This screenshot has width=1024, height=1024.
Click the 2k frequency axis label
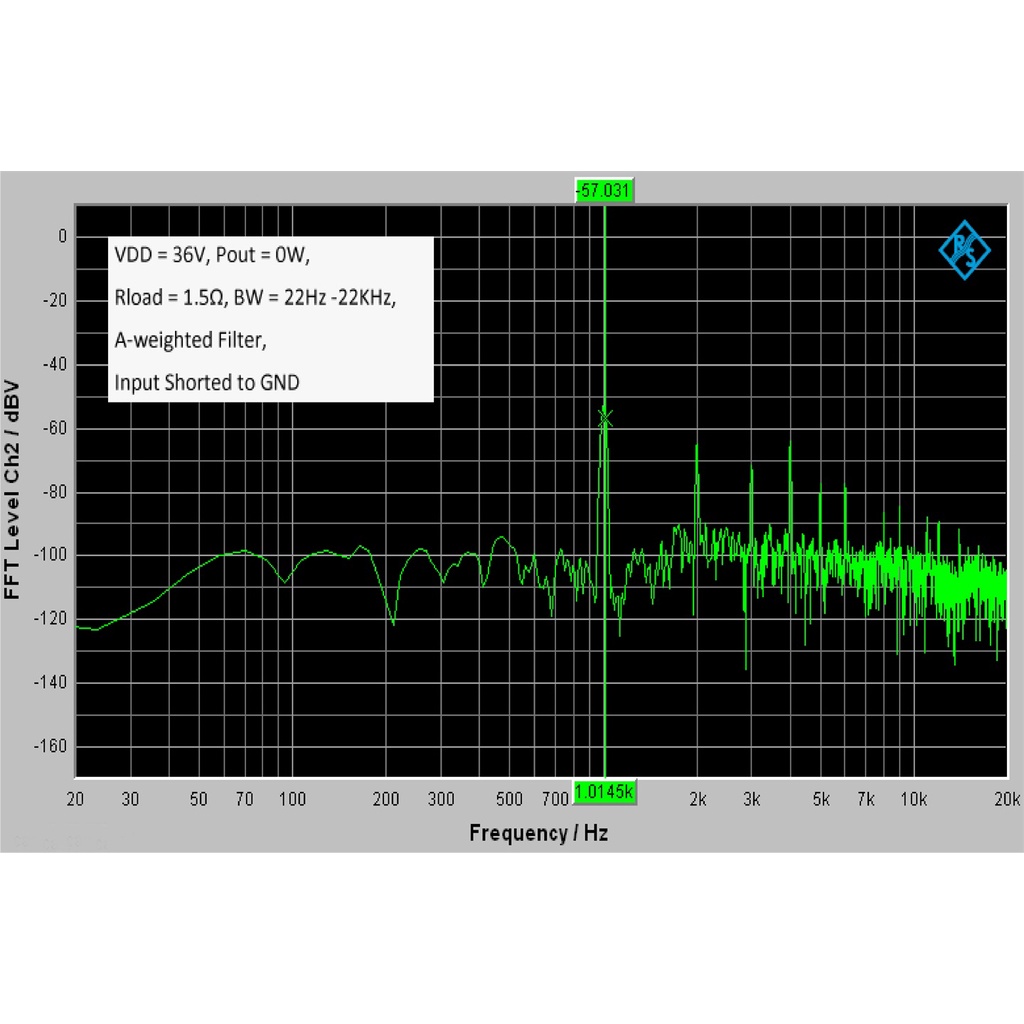pyautogui.click(x=697, y=799)
